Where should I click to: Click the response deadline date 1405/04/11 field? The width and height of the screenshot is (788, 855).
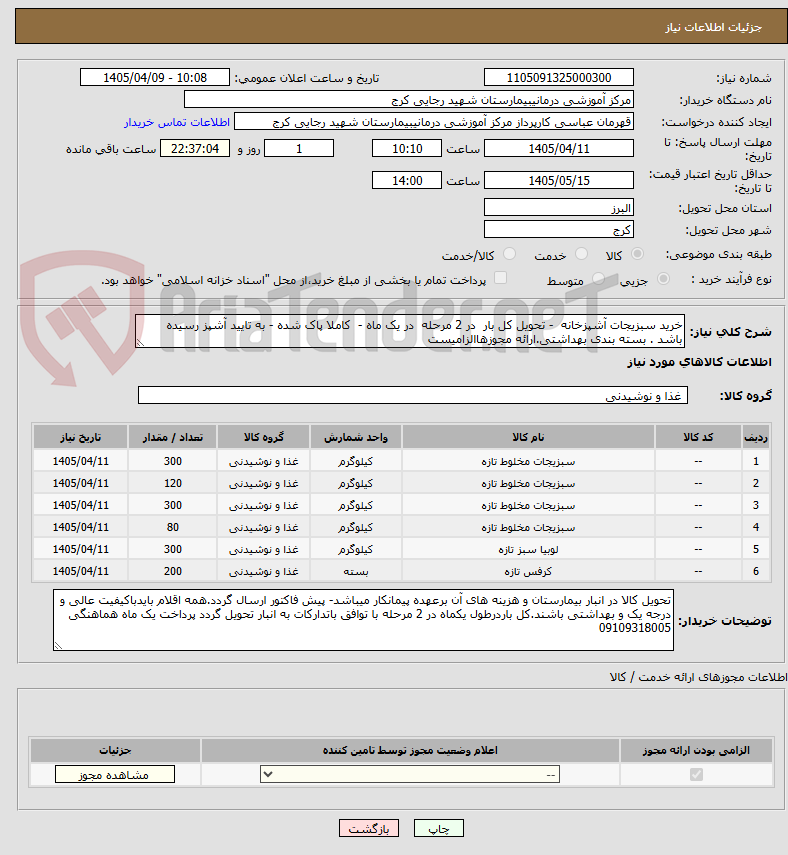click(559, 148)
